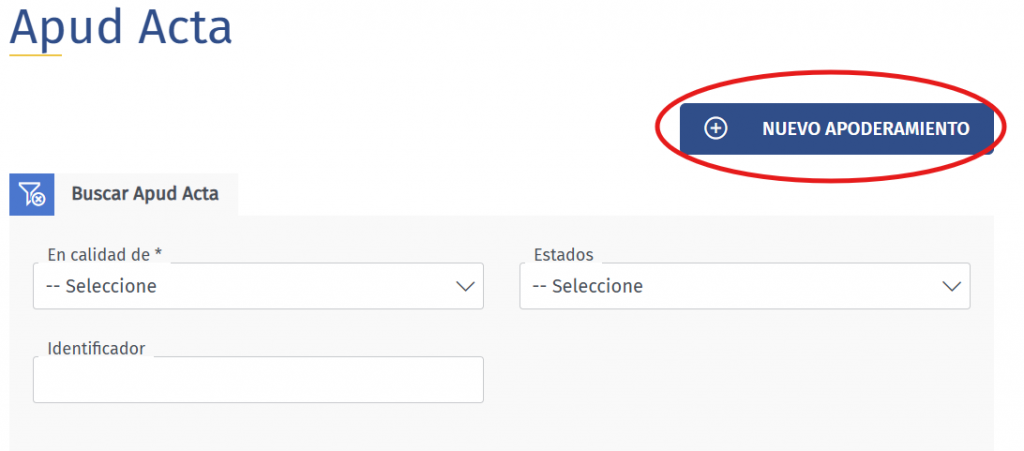Image resolution: width=1024 pixels, height=451 pixels.
Task: Open the En calidad de dropdown
Action: coord(258,286)
